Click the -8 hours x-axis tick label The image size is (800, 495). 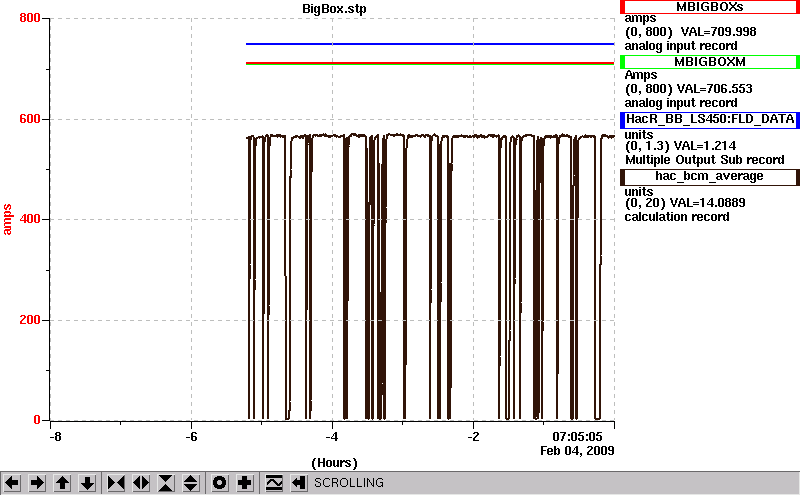(x=55, y=437)
